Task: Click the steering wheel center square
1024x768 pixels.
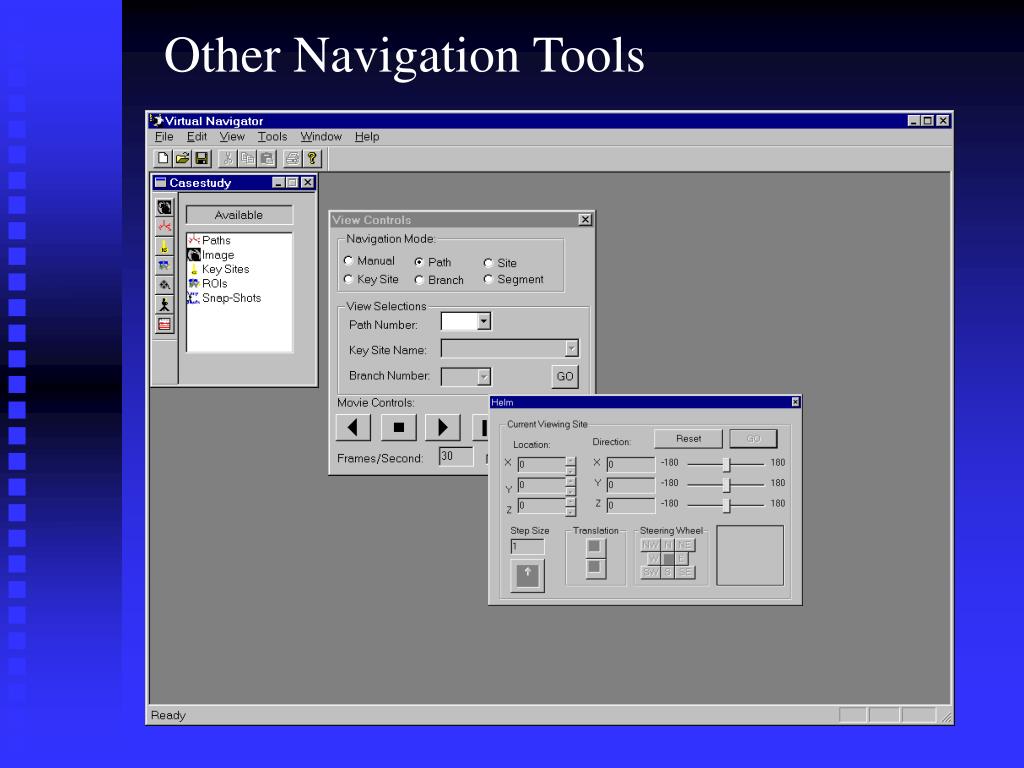Action: (668, 558)
